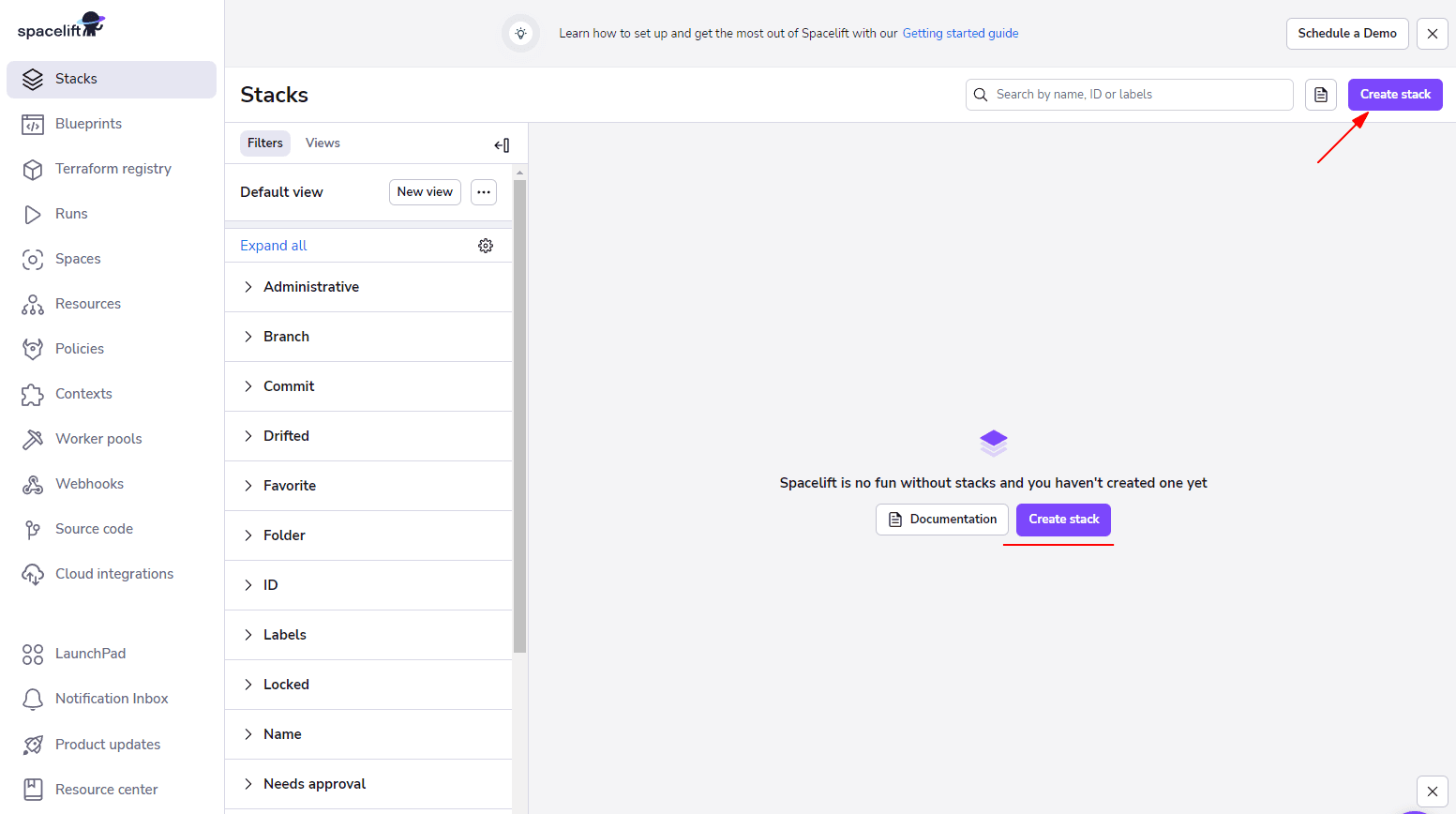
Task: Click the document icon beside Create stack
Action: (x=1320, y=94)
